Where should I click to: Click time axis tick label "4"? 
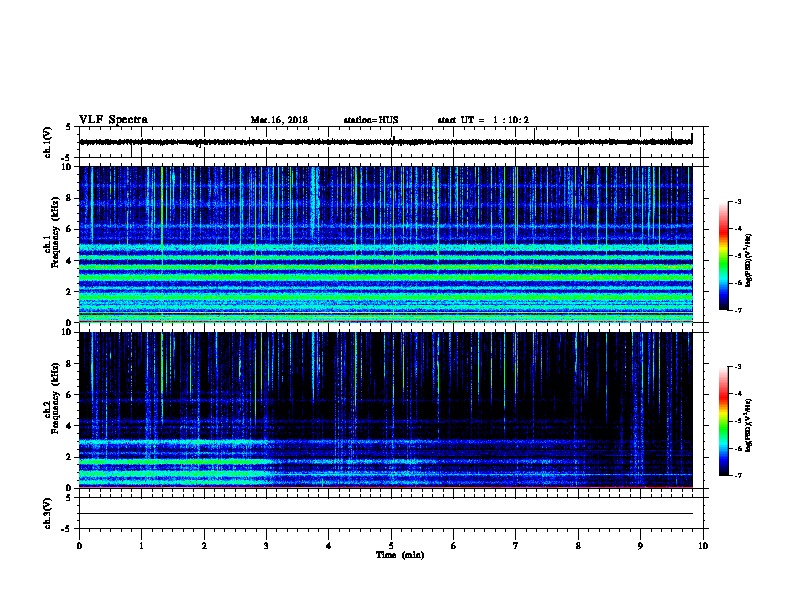click(328, 546)
